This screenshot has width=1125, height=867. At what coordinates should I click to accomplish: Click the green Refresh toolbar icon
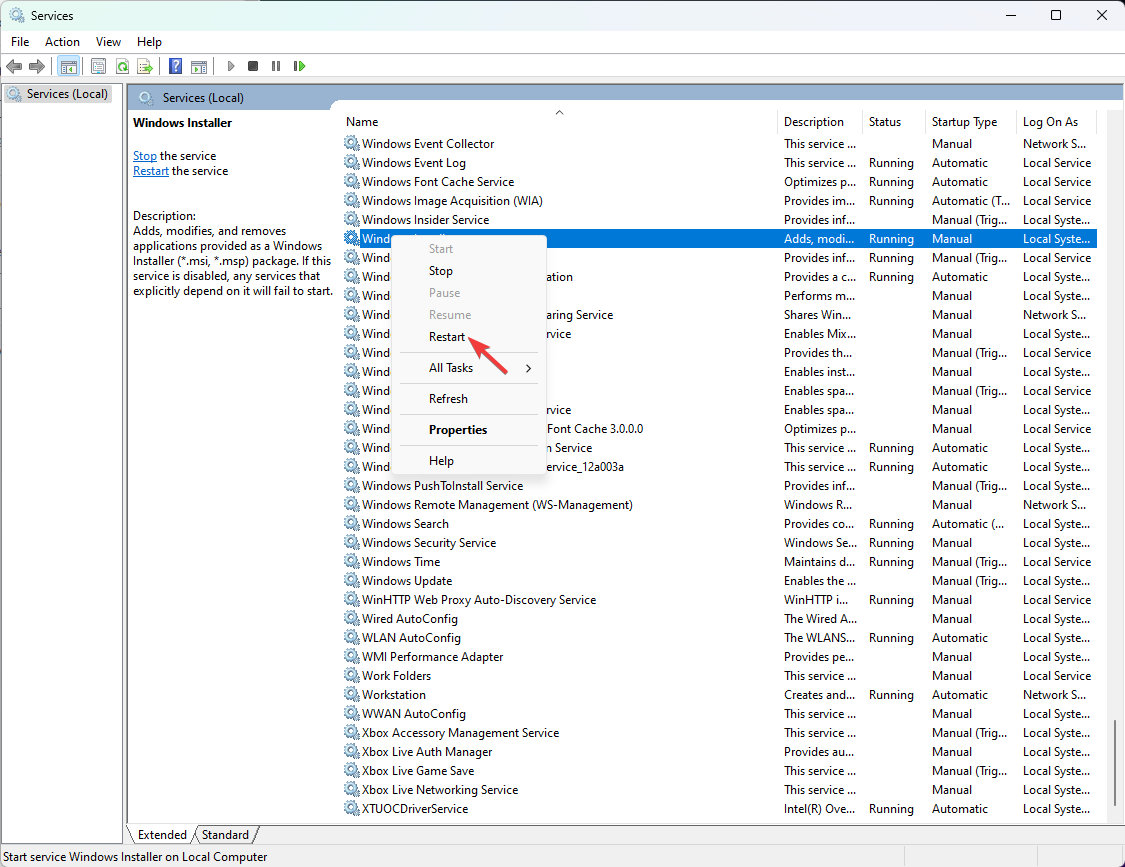pyautogui.click(x=122, y=66)
